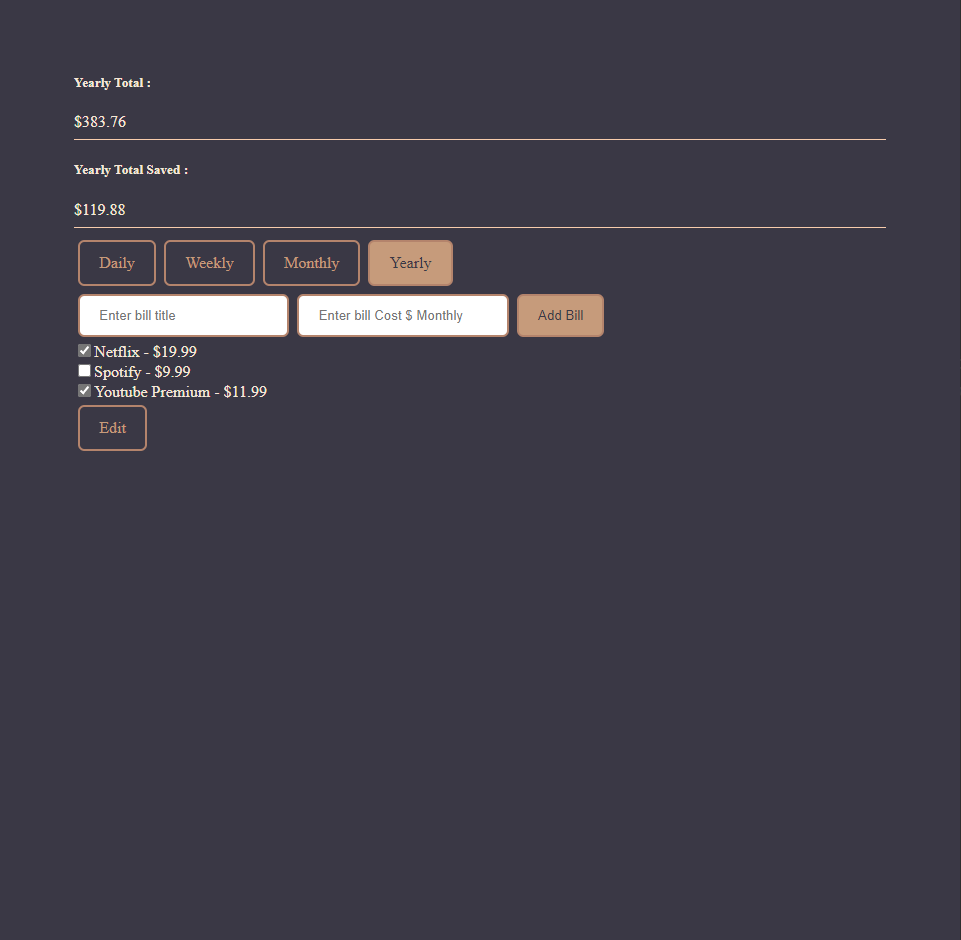Uncheck the Youtube Premium checkbox

pyautogui.click(x=85, y=391)
